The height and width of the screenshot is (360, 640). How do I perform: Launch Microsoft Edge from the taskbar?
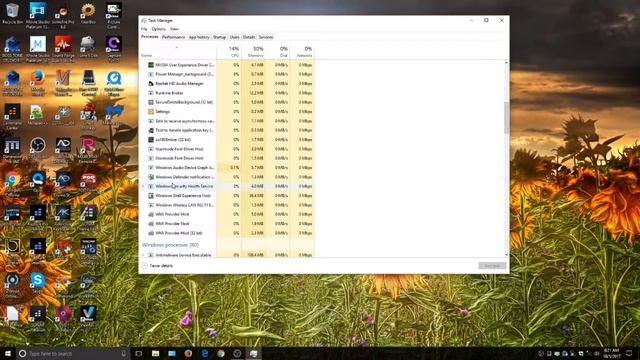point(204,353)
